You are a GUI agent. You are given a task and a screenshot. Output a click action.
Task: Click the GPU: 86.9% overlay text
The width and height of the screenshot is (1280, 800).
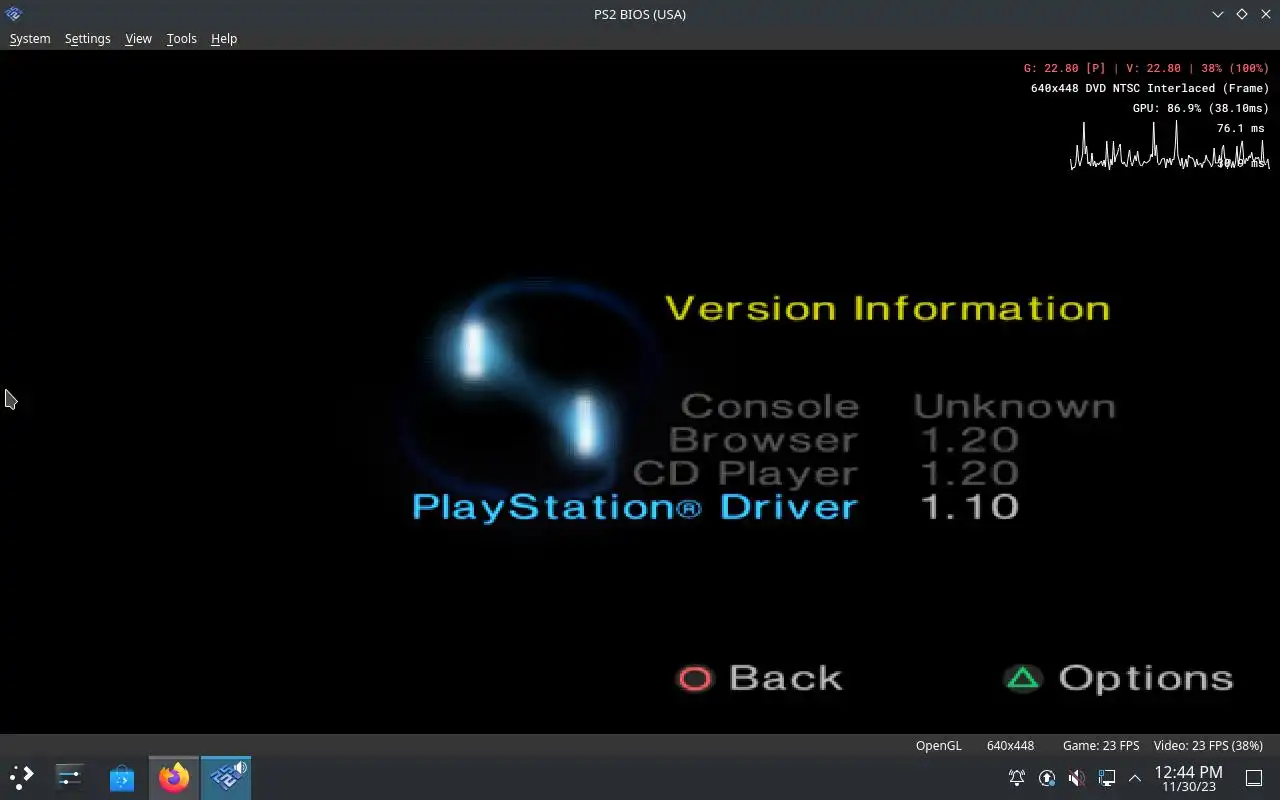pos(1200,108)
